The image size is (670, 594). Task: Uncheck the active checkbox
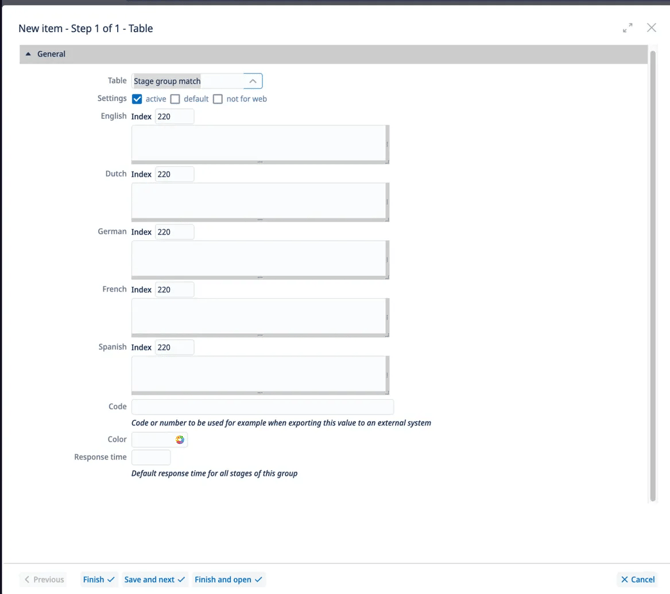pos(137,99)
